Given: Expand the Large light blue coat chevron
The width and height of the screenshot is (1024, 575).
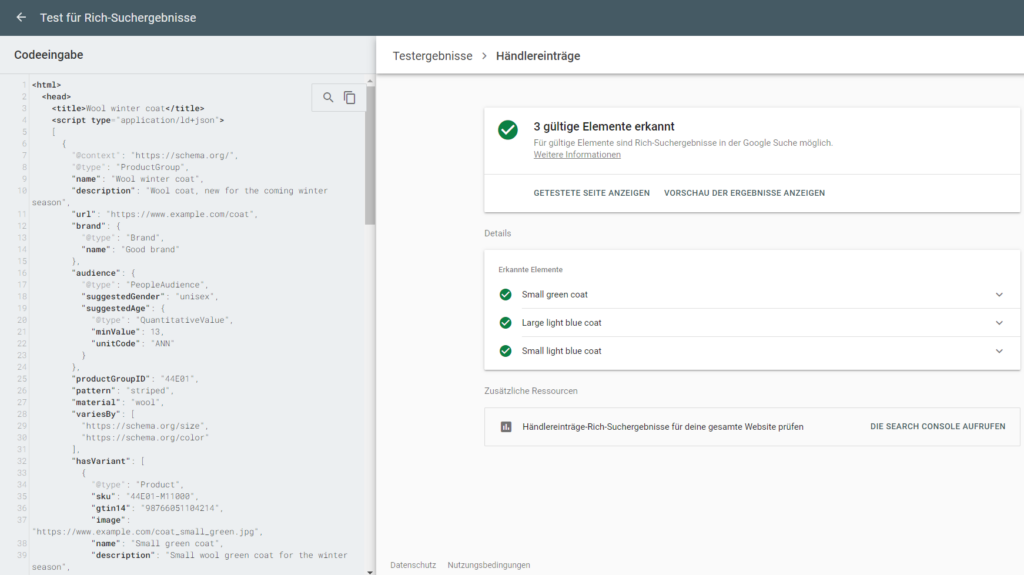Looking at the screenshot, I should point(998,323).
